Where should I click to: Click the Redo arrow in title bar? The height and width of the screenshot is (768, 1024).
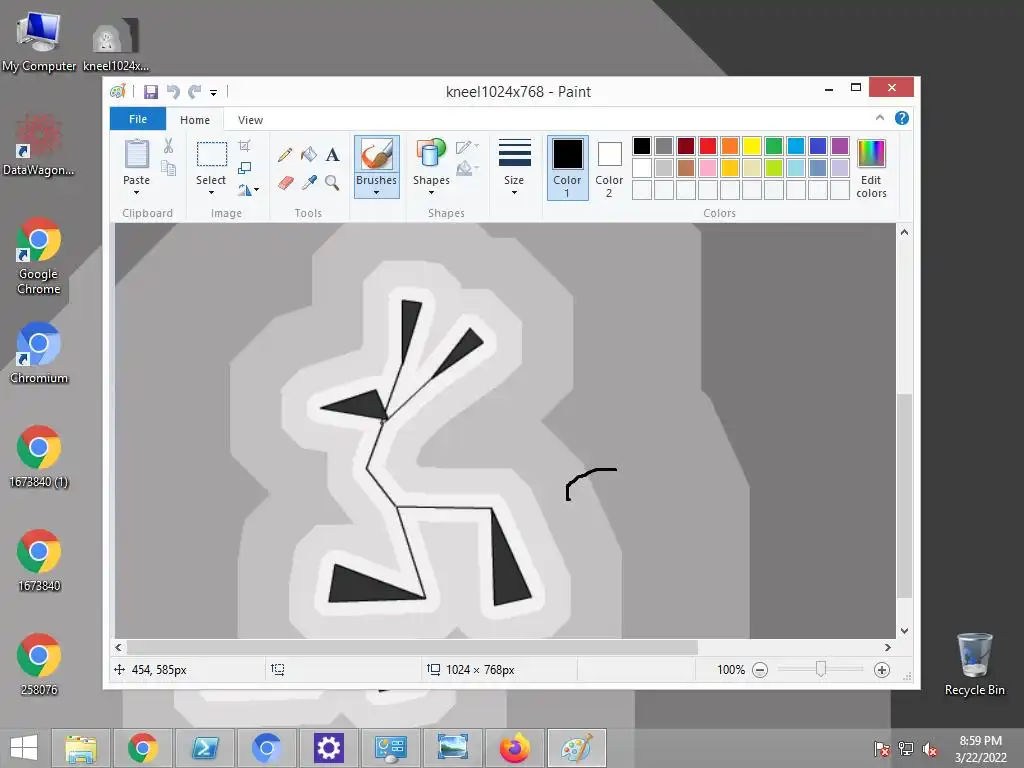[195, 92]
